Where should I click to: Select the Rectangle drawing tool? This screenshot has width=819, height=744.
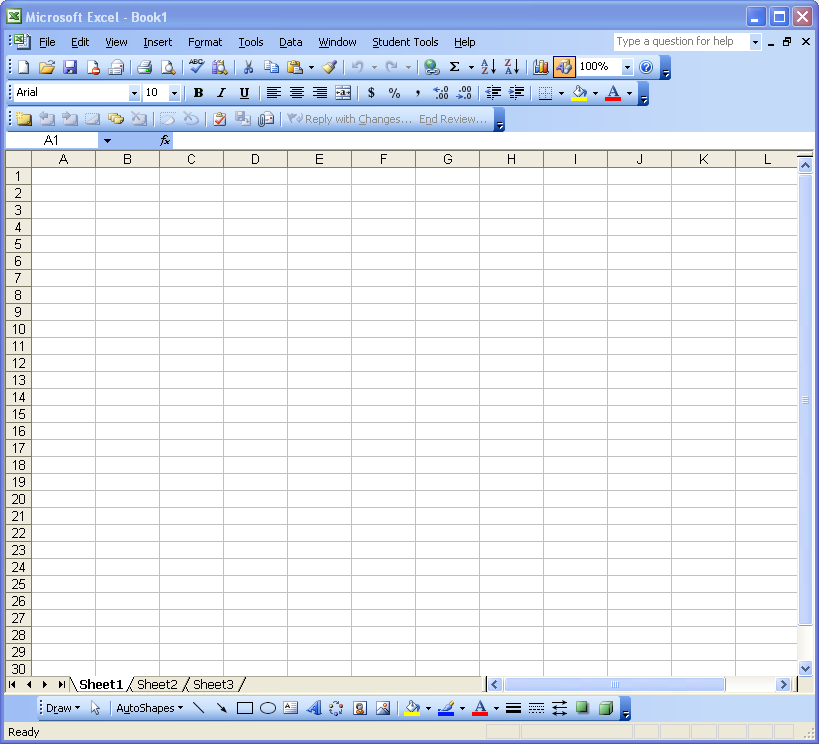pos(245,708)
